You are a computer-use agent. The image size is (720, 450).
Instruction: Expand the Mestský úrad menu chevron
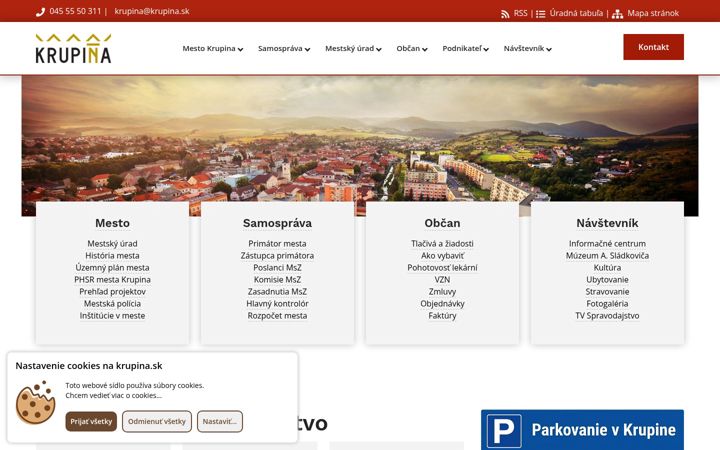(x=379, y=49)
